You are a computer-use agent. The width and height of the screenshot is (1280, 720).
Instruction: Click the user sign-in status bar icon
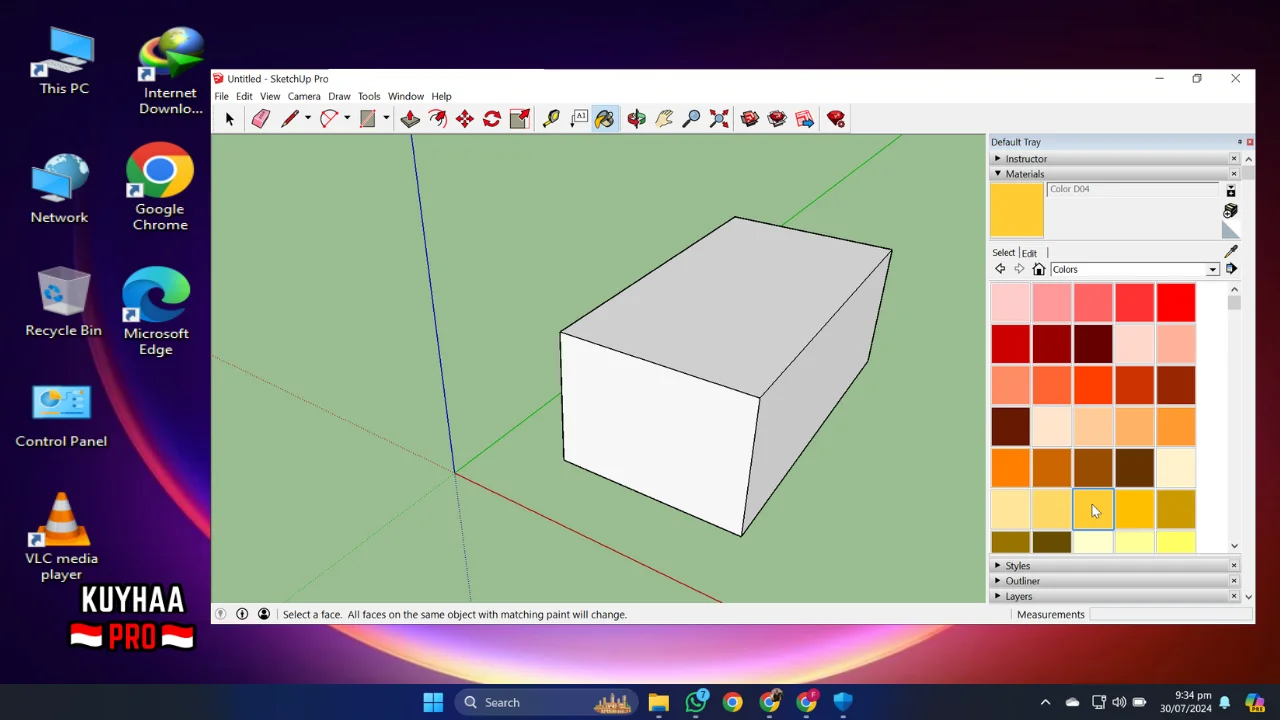264,614
